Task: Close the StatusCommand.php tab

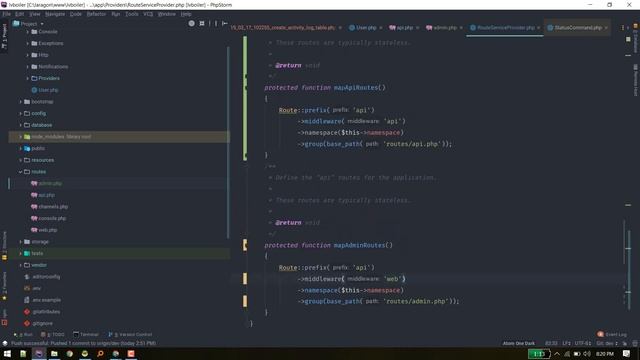Action: click(606, 28)
